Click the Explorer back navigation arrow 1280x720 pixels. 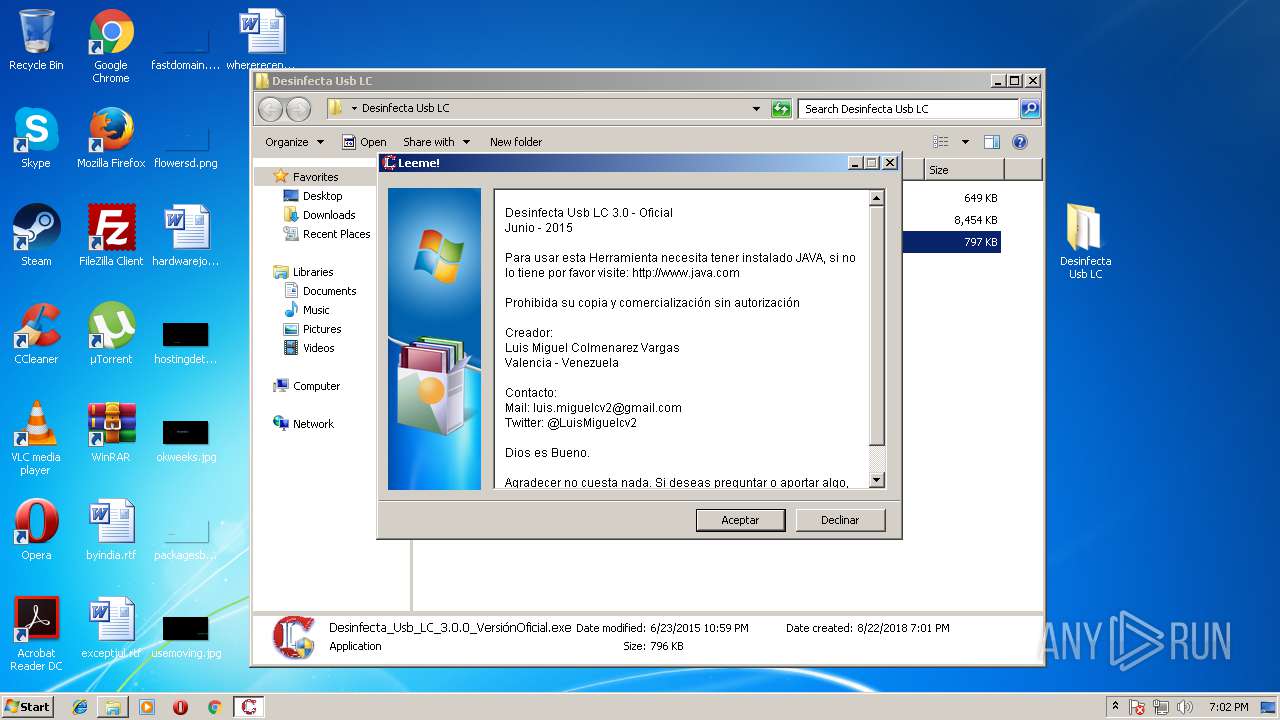click(270, 109)
